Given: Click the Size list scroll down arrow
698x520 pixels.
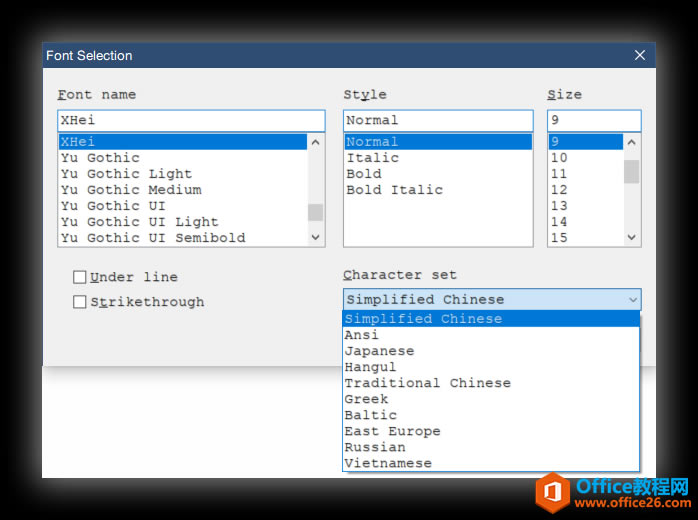Looking at the screenshot, I should [632, 238].
